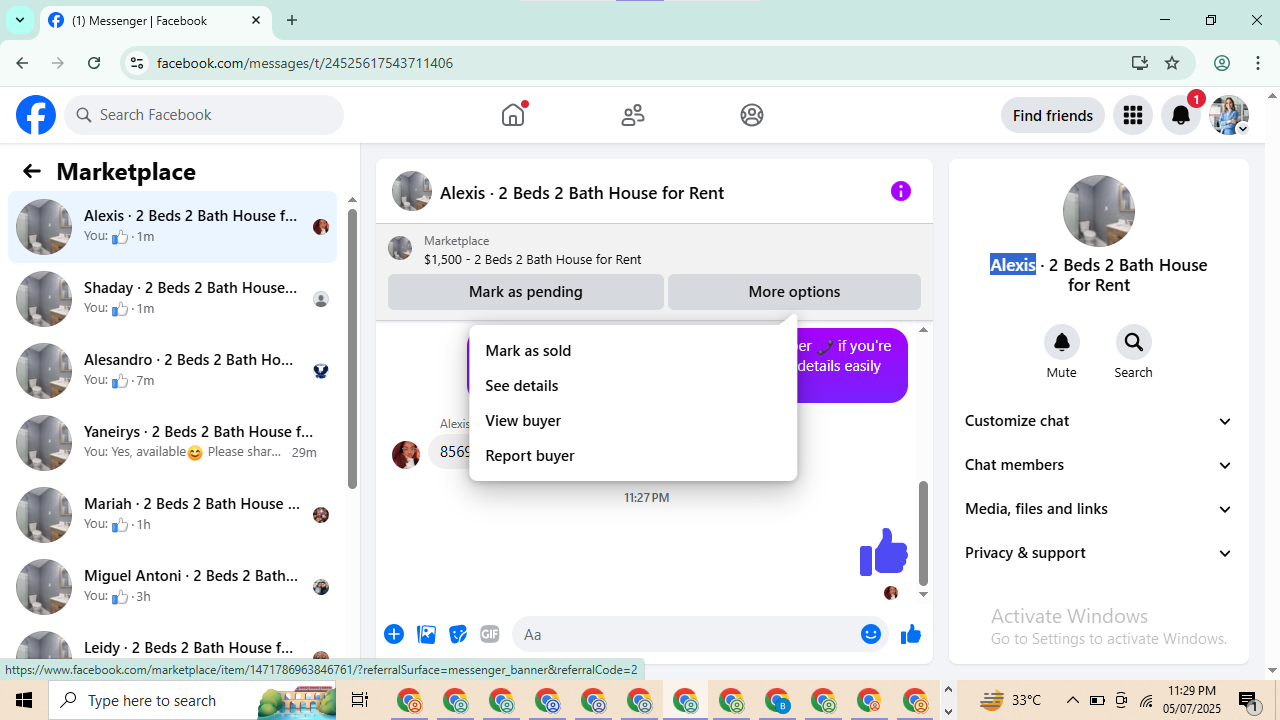
Task: Close the Messenger browser tab
Action: [x=256, y=20]
